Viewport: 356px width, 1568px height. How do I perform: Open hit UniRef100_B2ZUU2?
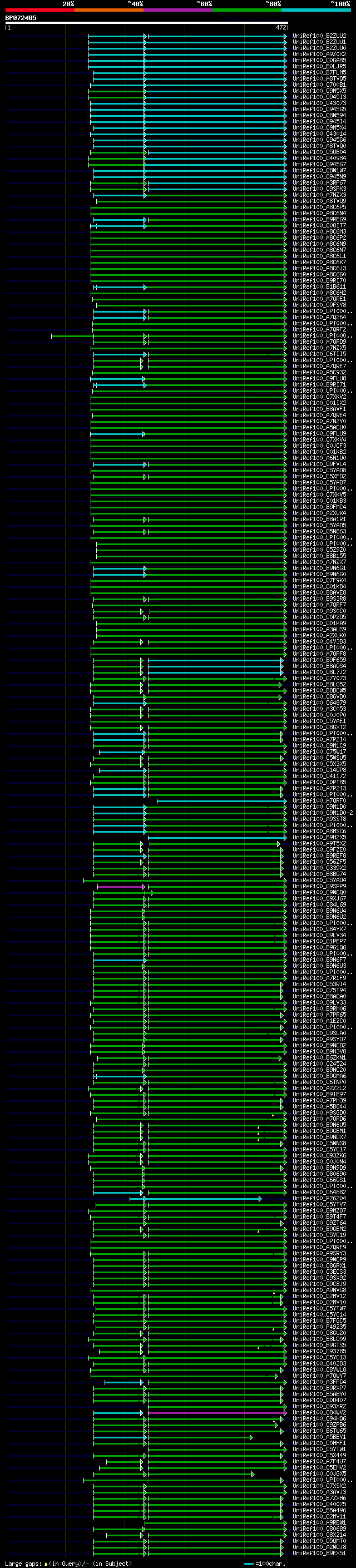point(319,36)
